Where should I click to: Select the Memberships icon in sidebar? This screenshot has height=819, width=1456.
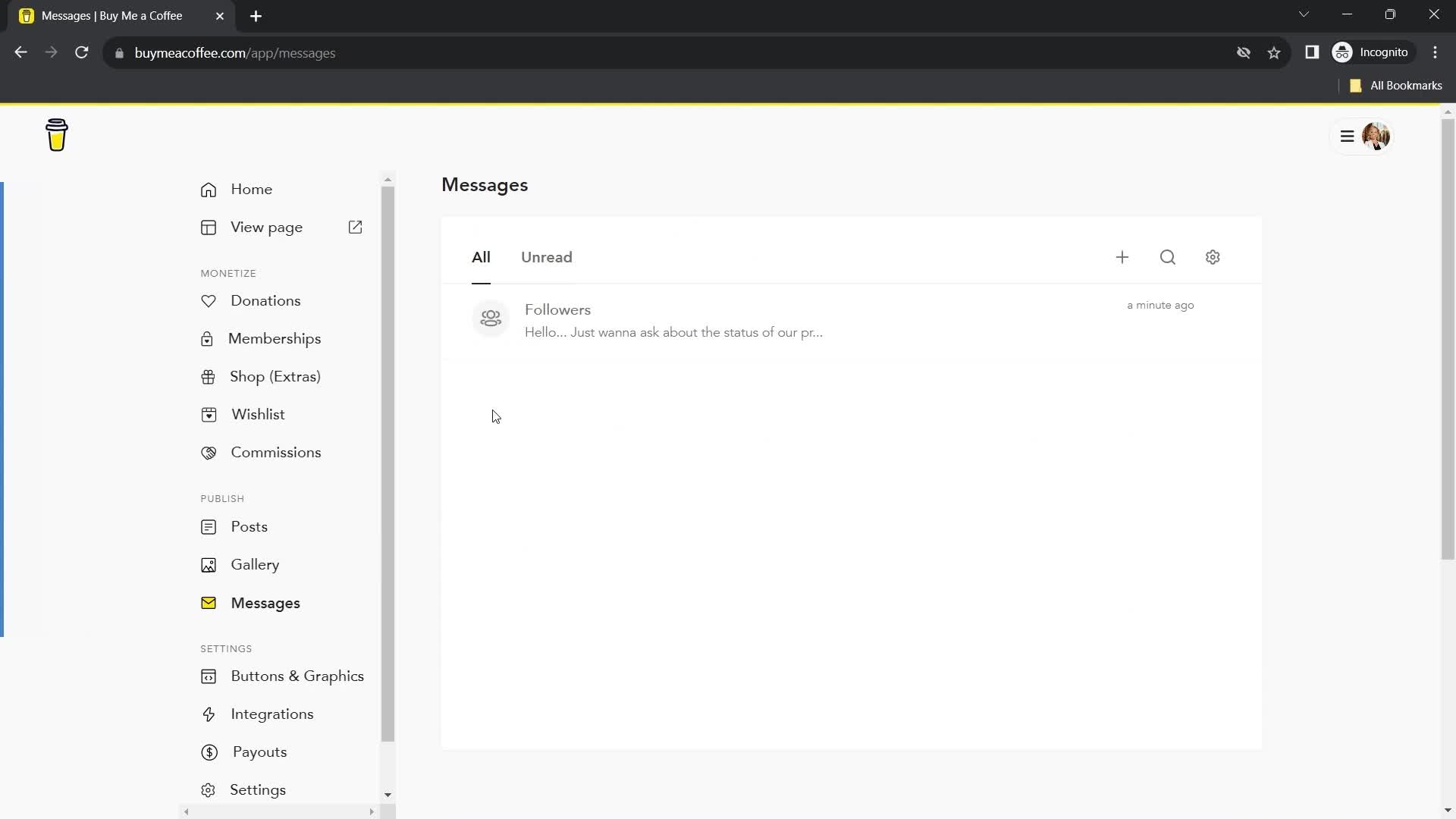(208, 338)
